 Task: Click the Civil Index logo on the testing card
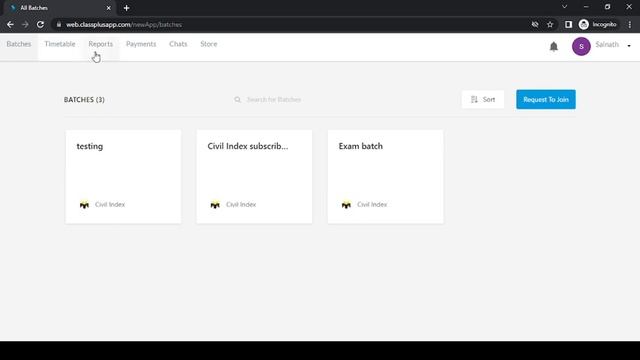coord(84,204)
